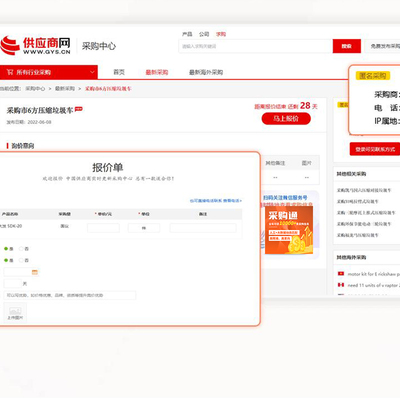The width and height of the screenshot is (400, 400).
Task: Open the 采购中心 breadcrumb link
Action: (x=35, y=89)
